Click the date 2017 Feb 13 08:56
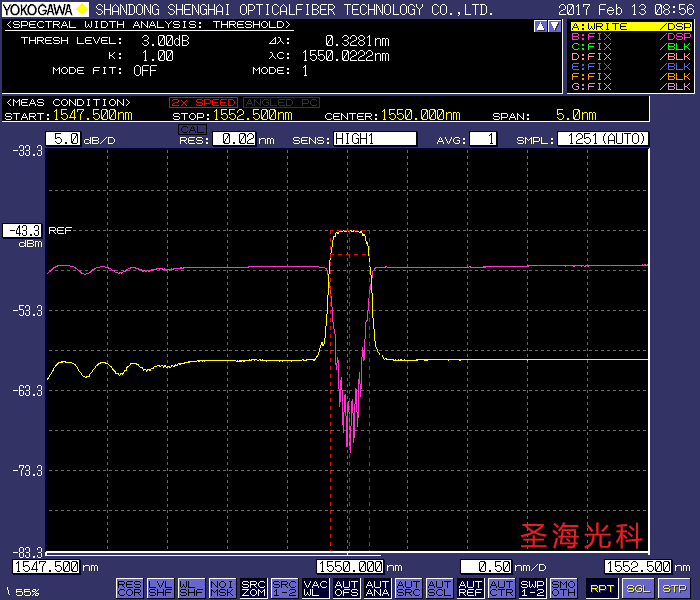Viewport: 700px width, 600px height. 626,10
